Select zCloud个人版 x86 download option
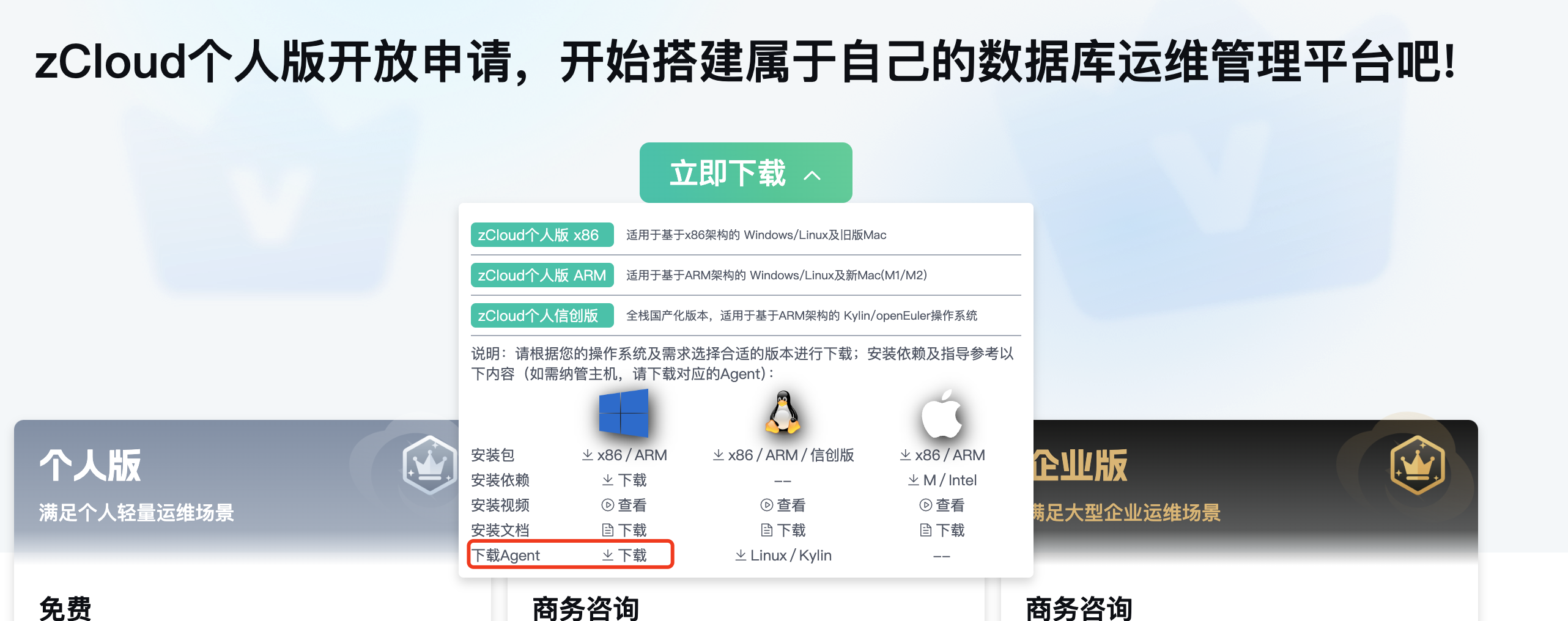This screenshot has width=1568, height=621. (542, 235)
